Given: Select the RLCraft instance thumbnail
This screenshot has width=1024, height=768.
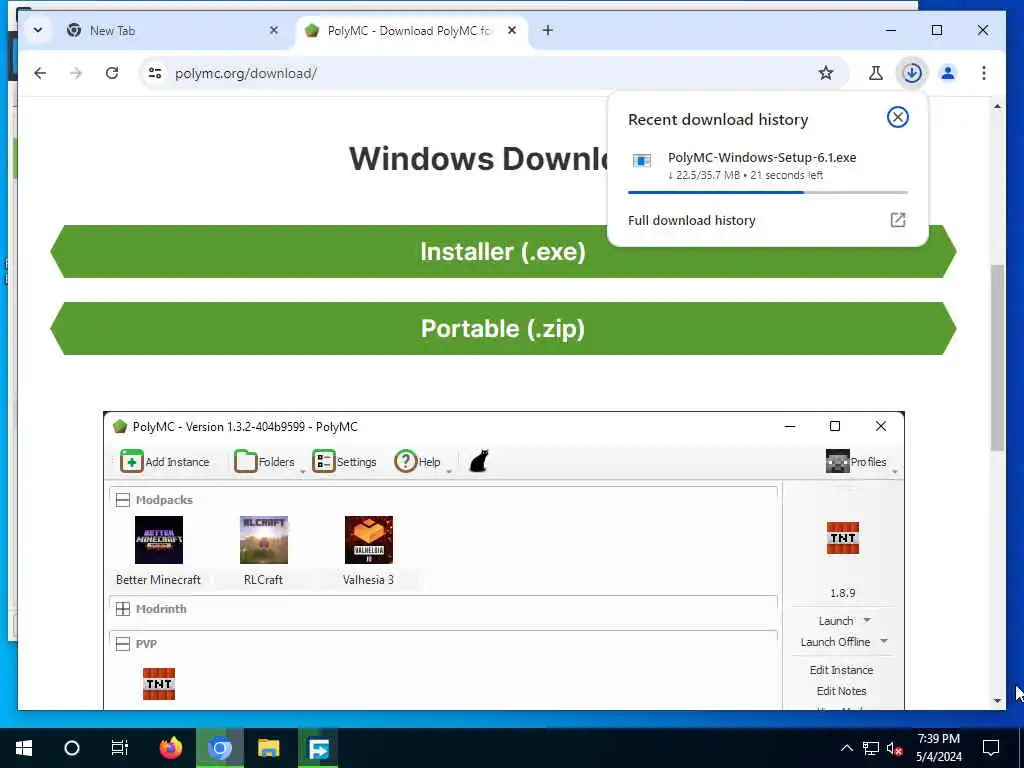Looking at the screenshot, I should click(264, 540).
